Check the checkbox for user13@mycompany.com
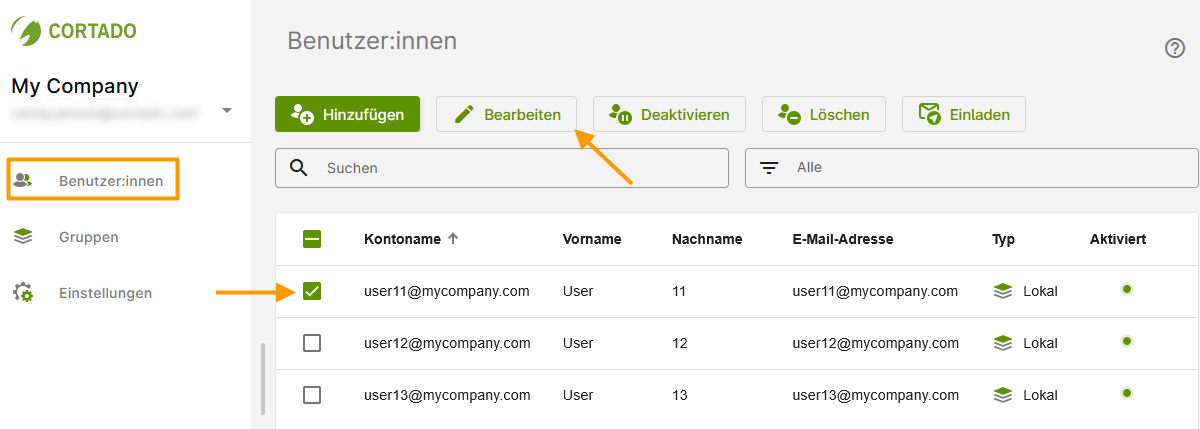 312,395
